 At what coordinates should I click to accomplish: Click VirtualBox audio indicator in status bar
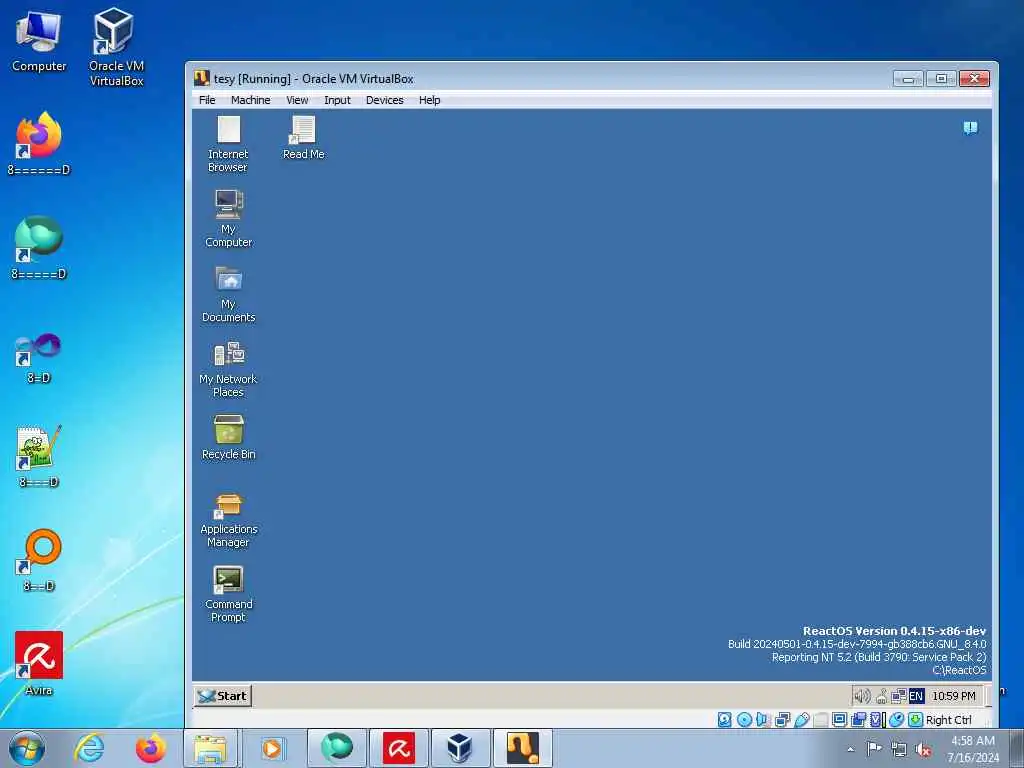763,720
